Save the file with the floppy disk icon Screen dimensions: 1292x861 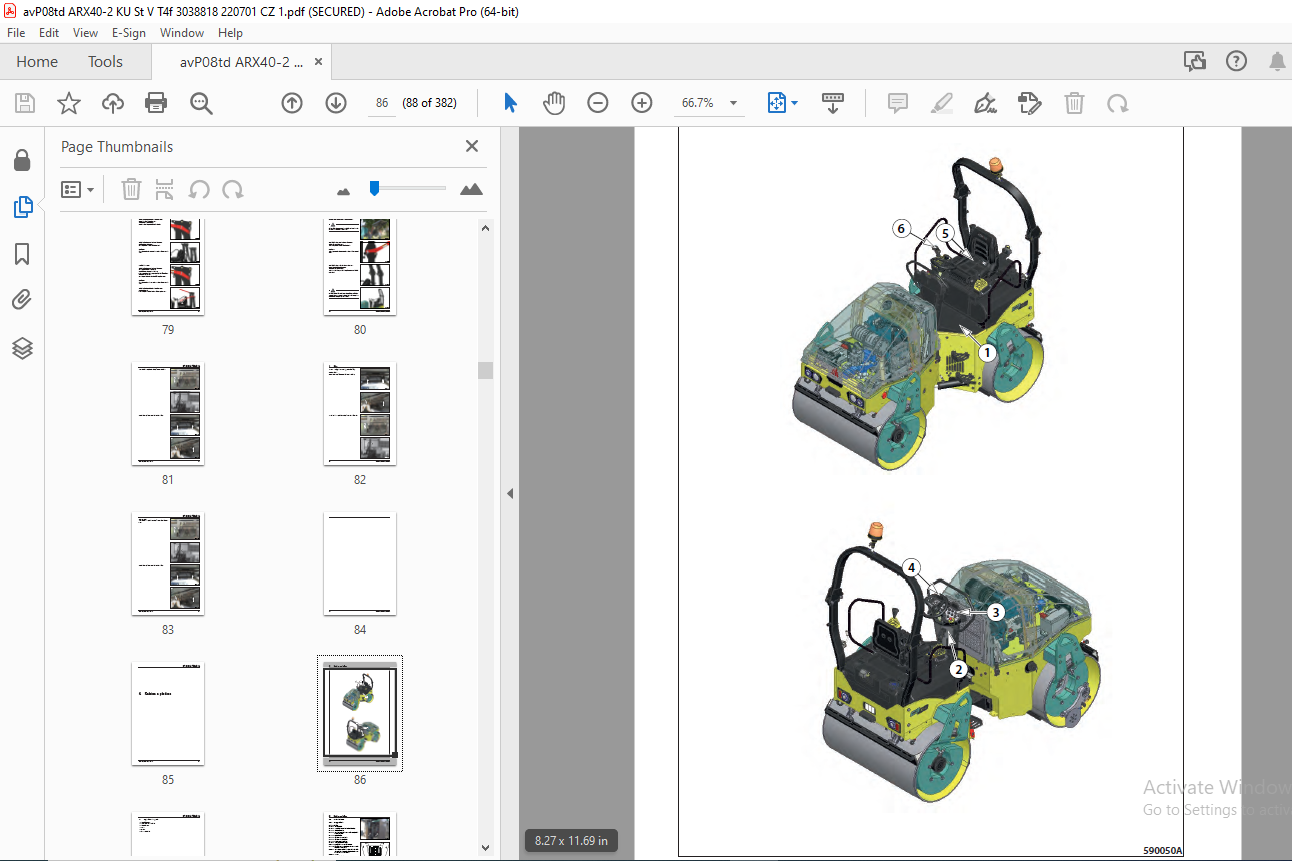[25, 103]
